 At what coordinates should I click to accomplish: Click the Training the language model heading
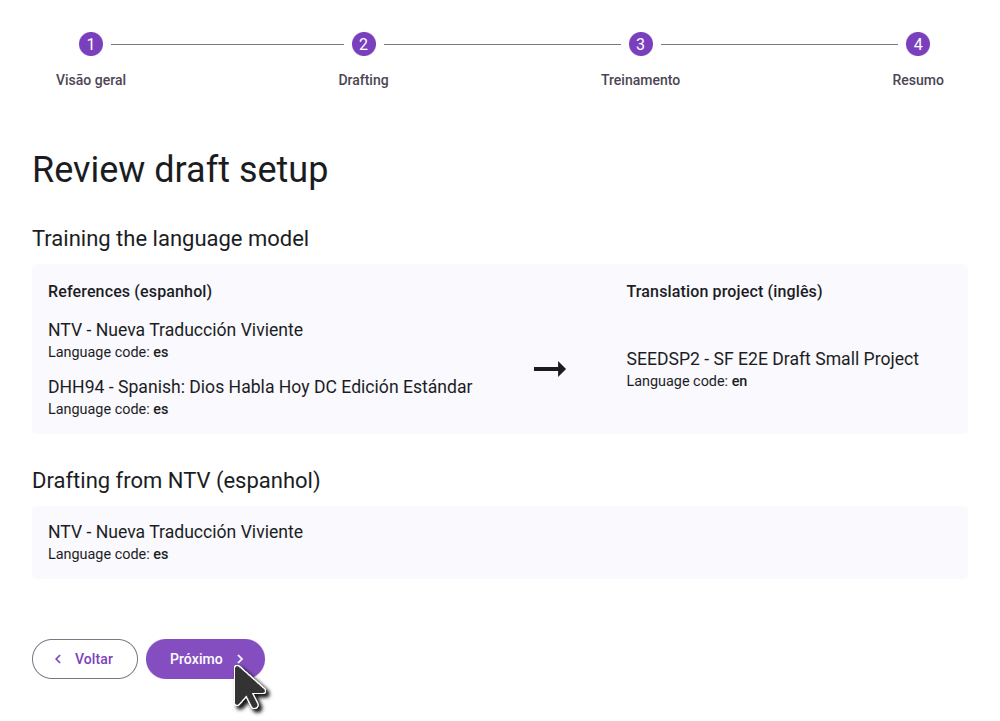click(x=170, y=239)
